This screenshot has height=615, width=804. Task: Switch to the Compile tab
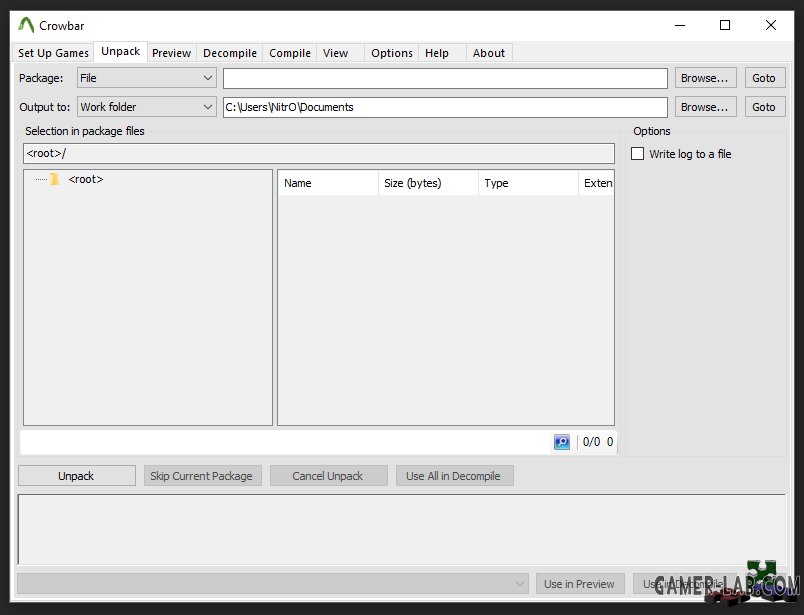(x=290, y=53)
